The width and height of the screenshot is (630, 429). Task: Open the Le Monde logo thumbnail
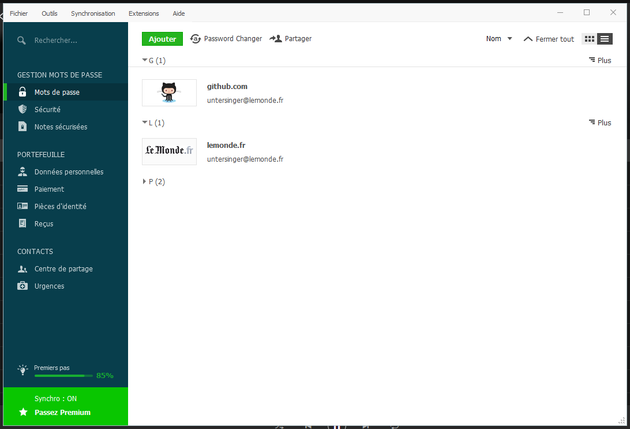click(x=169, y=151)
